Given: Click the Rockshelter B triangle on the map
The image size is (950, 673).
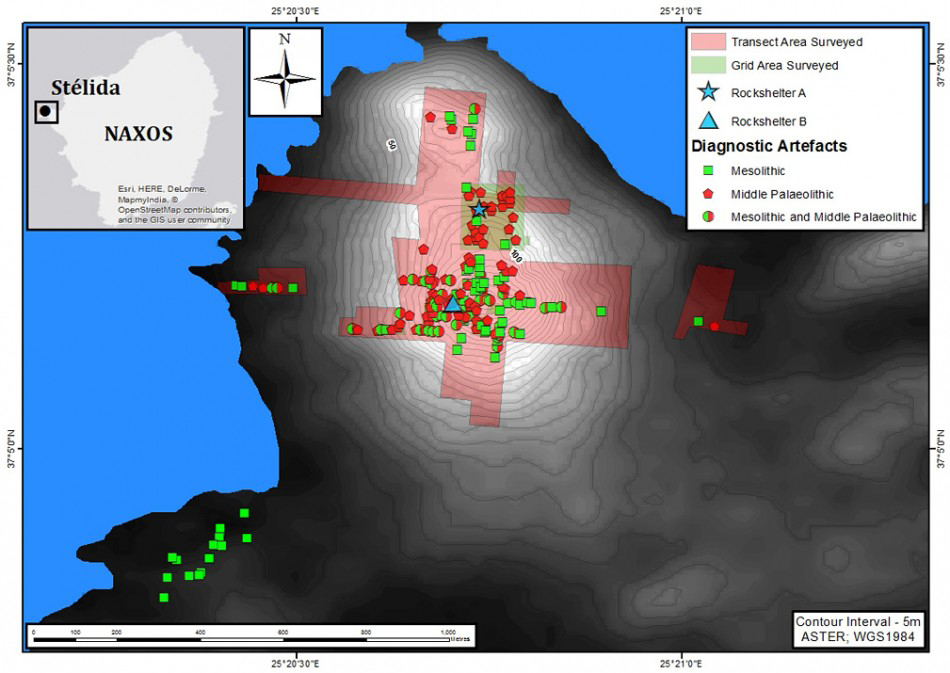Looking at the screenshot, I should coord(453,303).
